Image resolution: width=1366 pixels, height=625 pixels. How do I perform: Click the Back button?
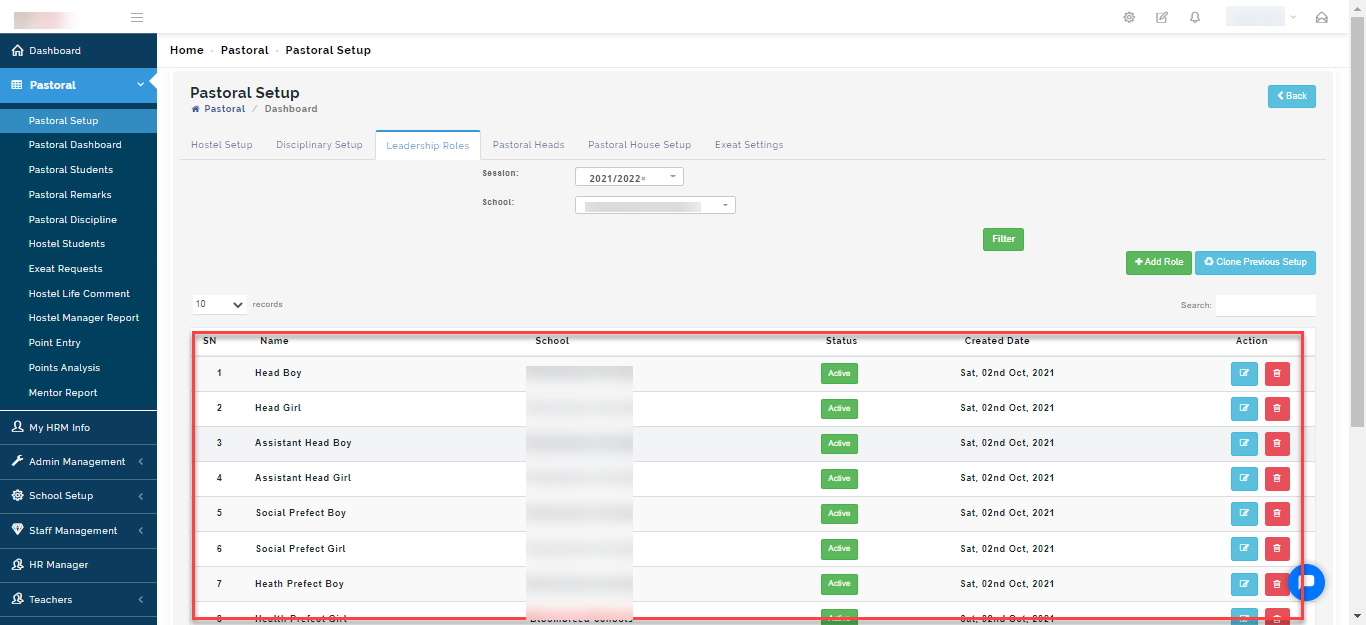tap(1292, 96)
